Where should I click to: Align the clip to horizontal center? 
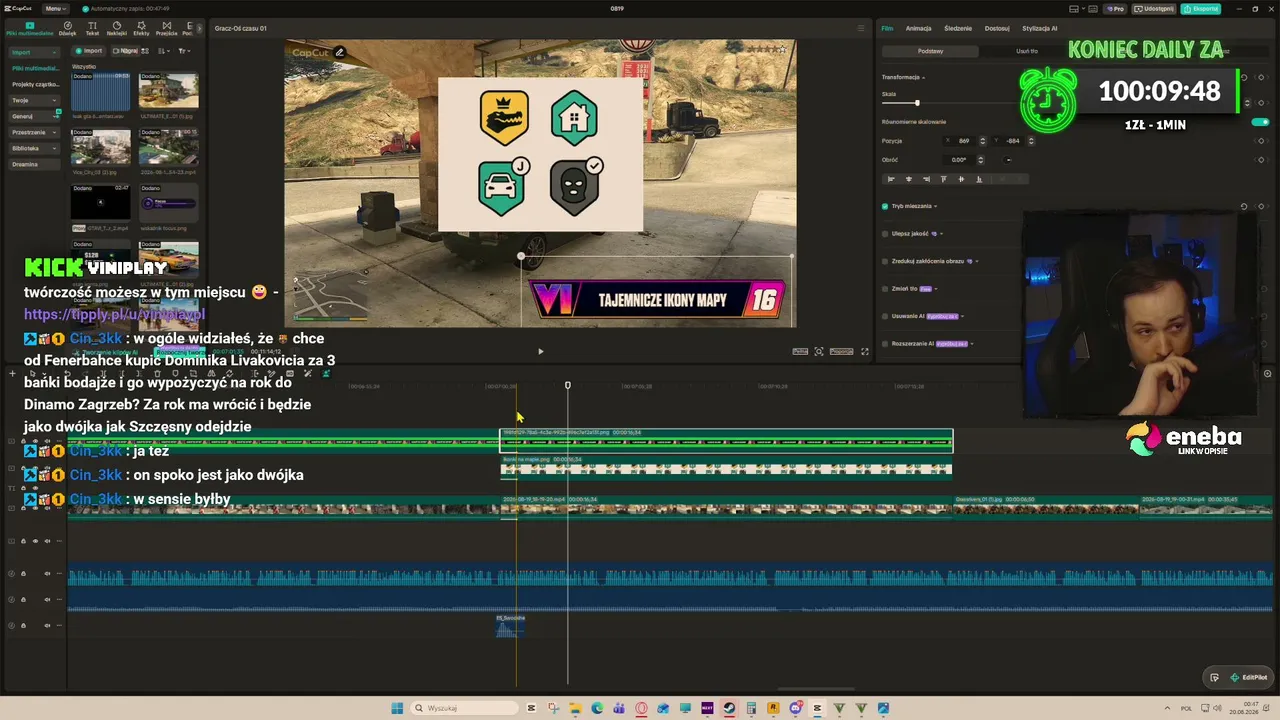point(908,179)
